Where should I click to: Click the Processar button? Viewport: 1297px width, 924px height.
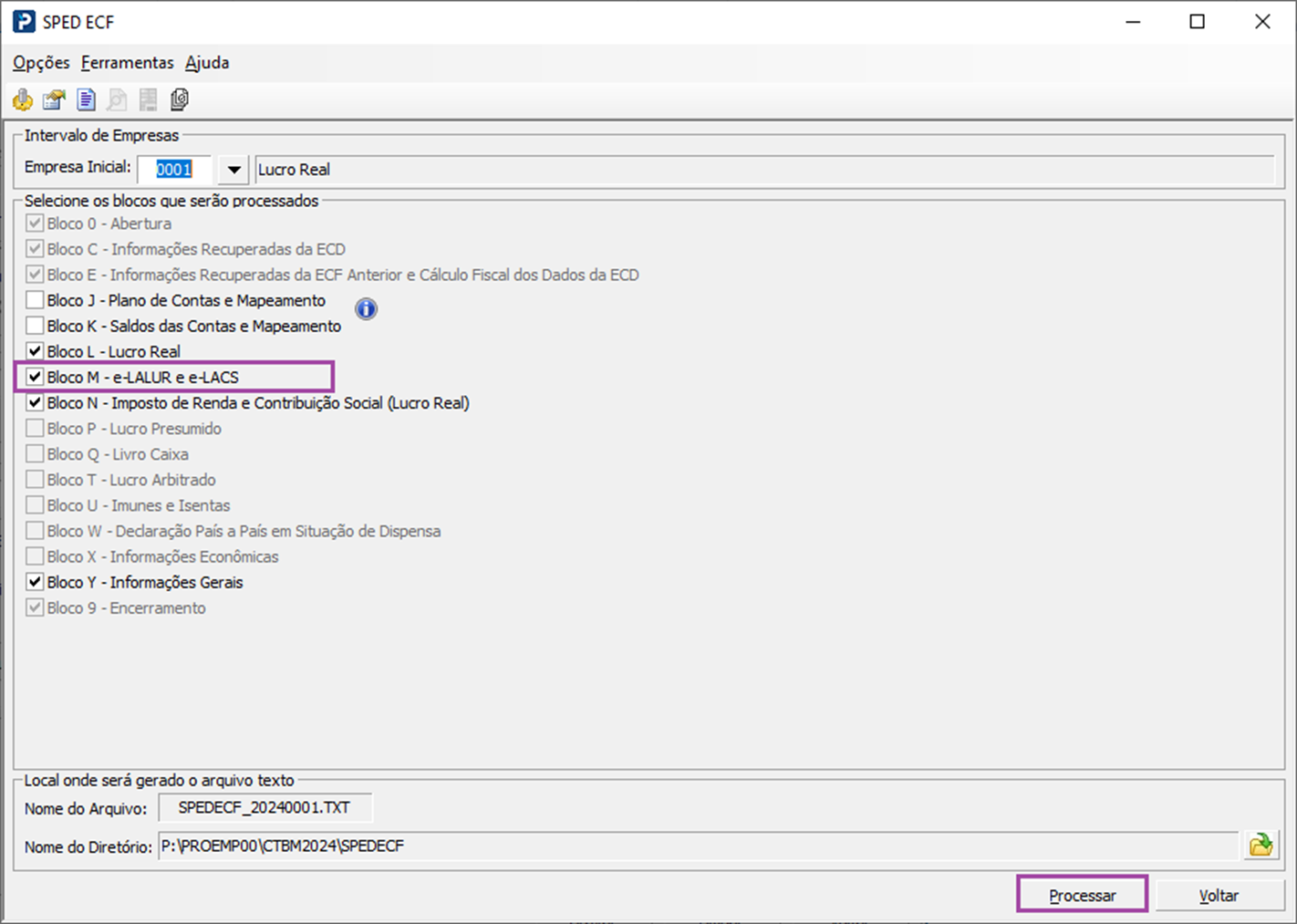point(1082,895)
